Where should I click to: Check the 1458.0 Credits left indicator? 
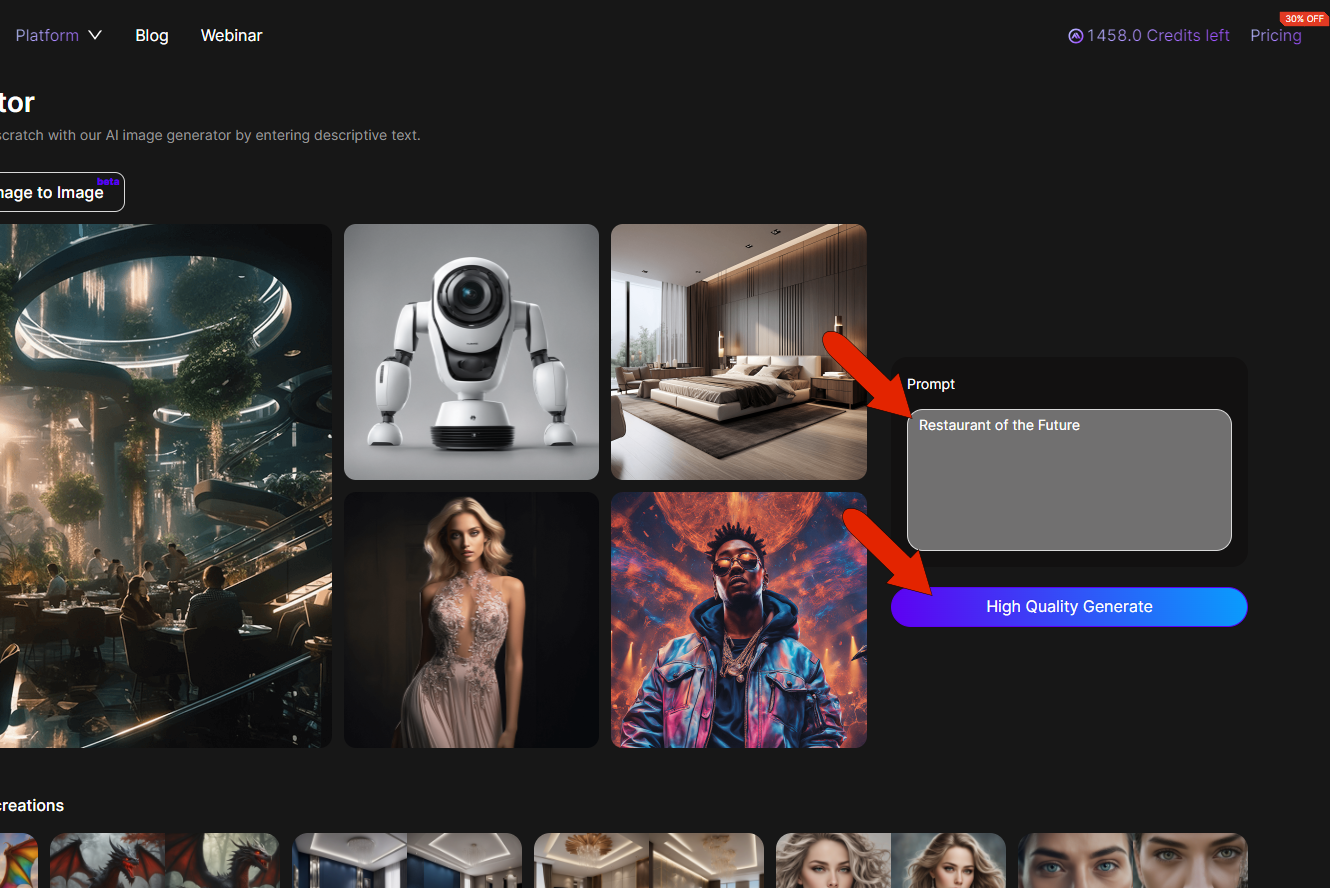[x=1149, y=35]
